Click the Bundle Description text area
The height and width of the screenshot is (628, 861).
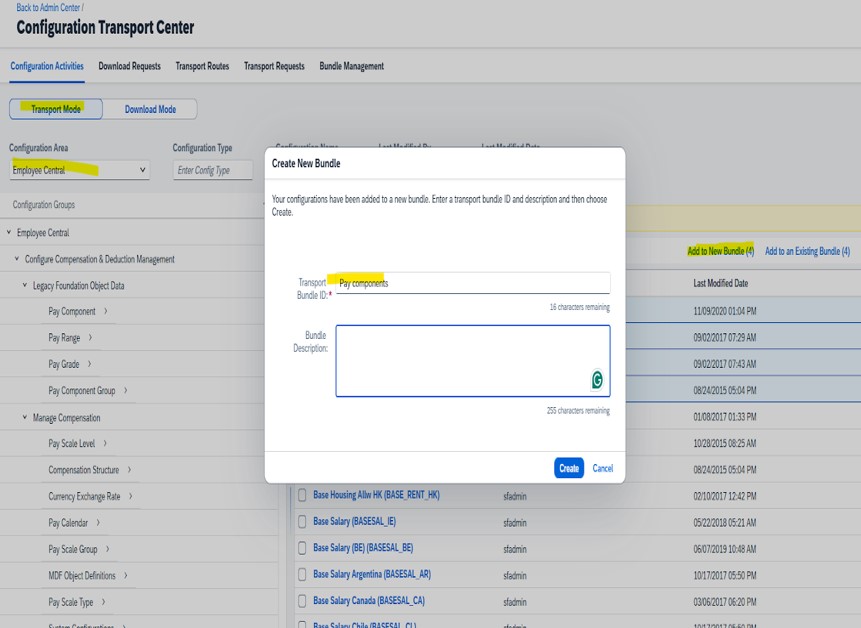click(473, 361)
